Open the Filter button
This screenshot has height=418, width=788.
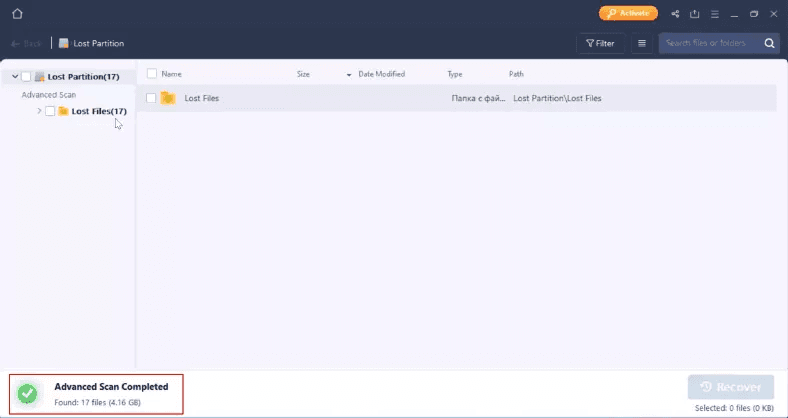point(601,44)
